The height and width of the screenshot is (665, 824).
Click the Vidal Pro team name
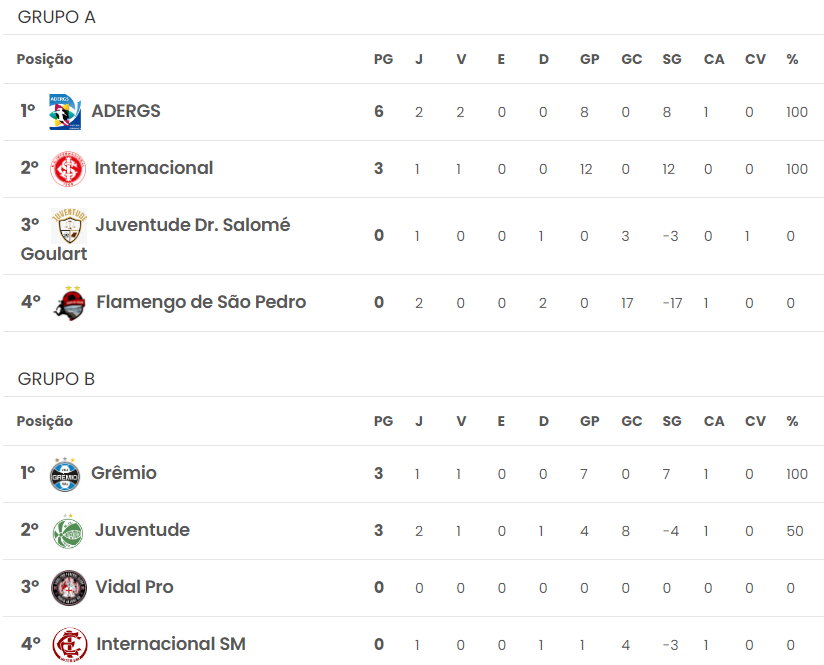[134, 587]
